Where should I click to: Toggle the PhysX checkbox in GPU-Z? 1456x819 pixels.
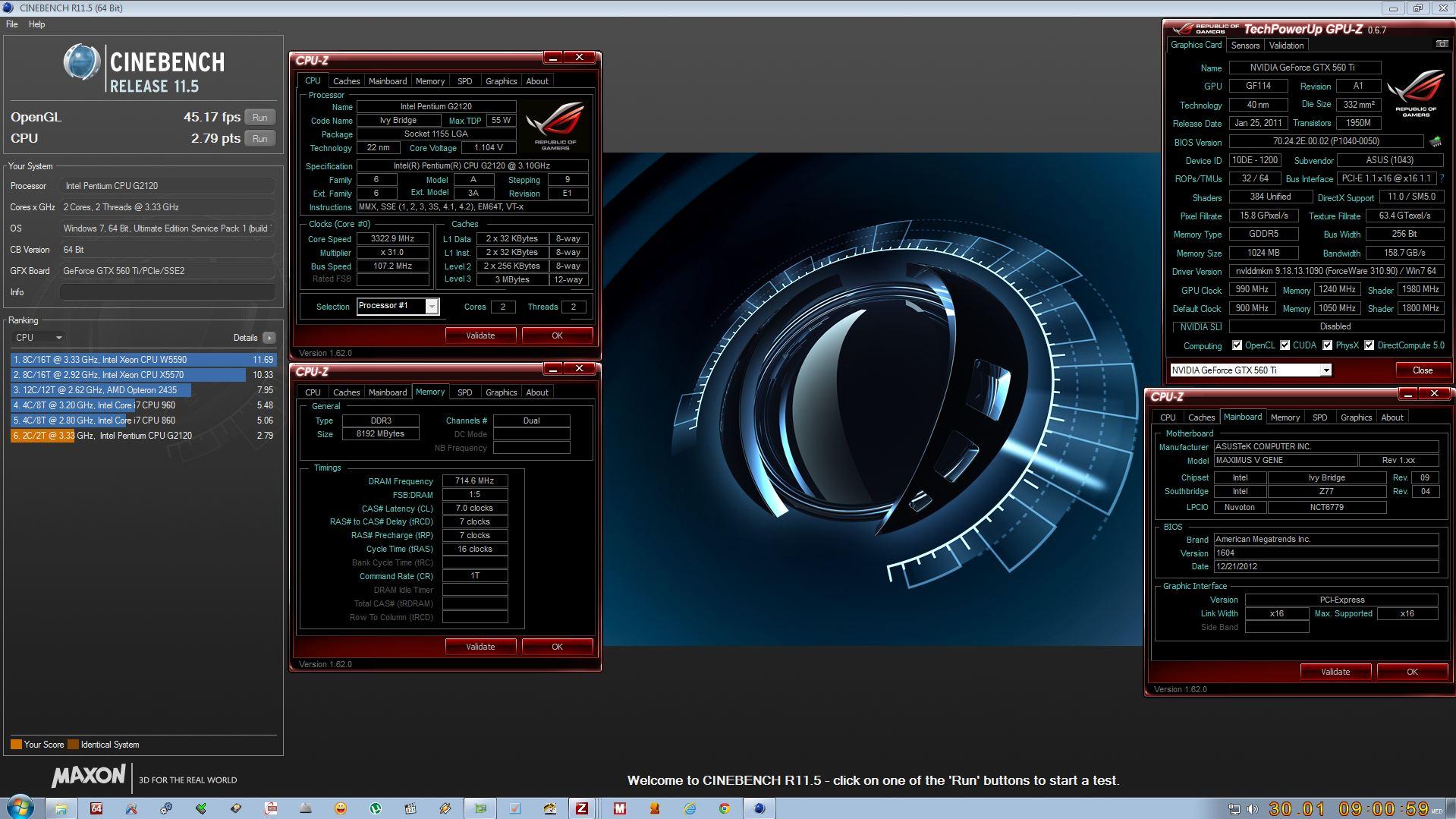(1327, 345)
